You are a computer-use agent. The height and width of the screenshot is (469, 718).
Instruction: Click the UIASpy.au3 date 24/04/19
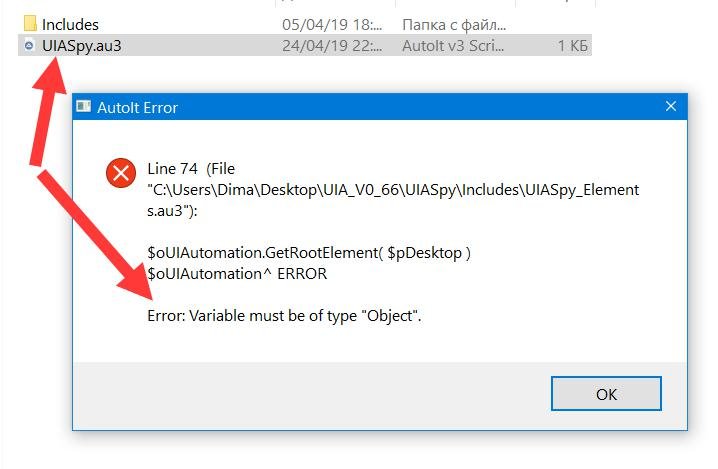click(332, 46)
